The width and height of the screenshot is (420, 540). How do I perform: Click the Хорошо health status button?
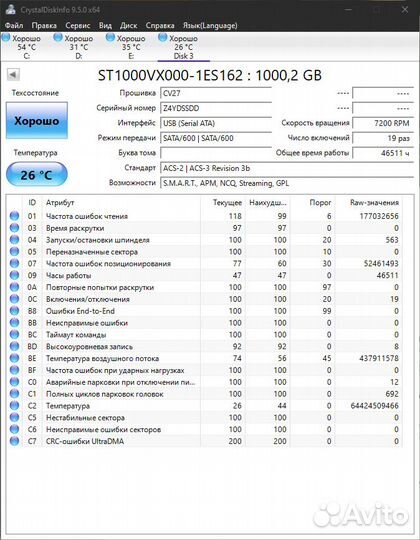[x=36, y=121]
